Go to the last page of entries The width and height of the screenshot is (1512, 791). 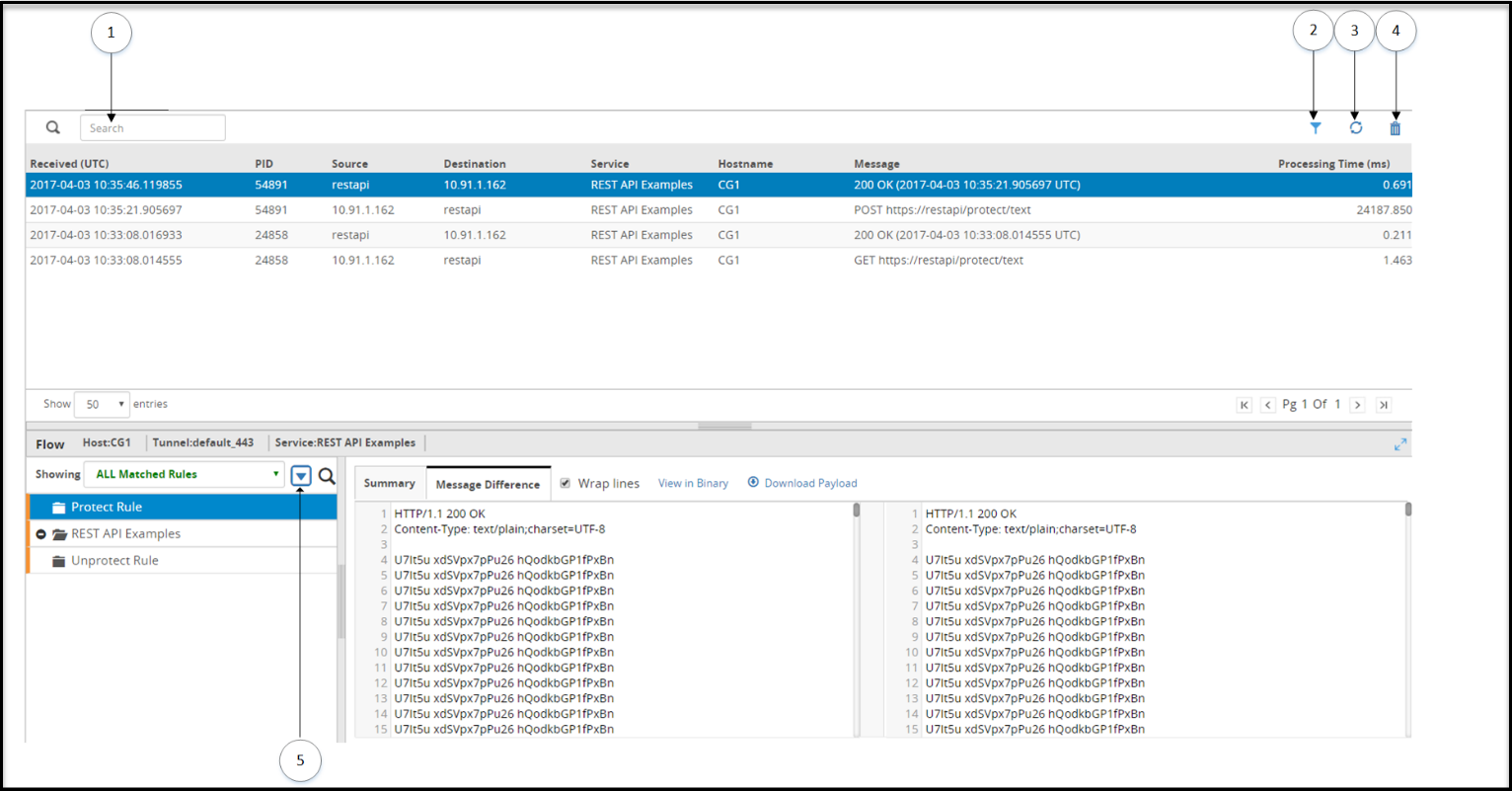[1383, 405]
